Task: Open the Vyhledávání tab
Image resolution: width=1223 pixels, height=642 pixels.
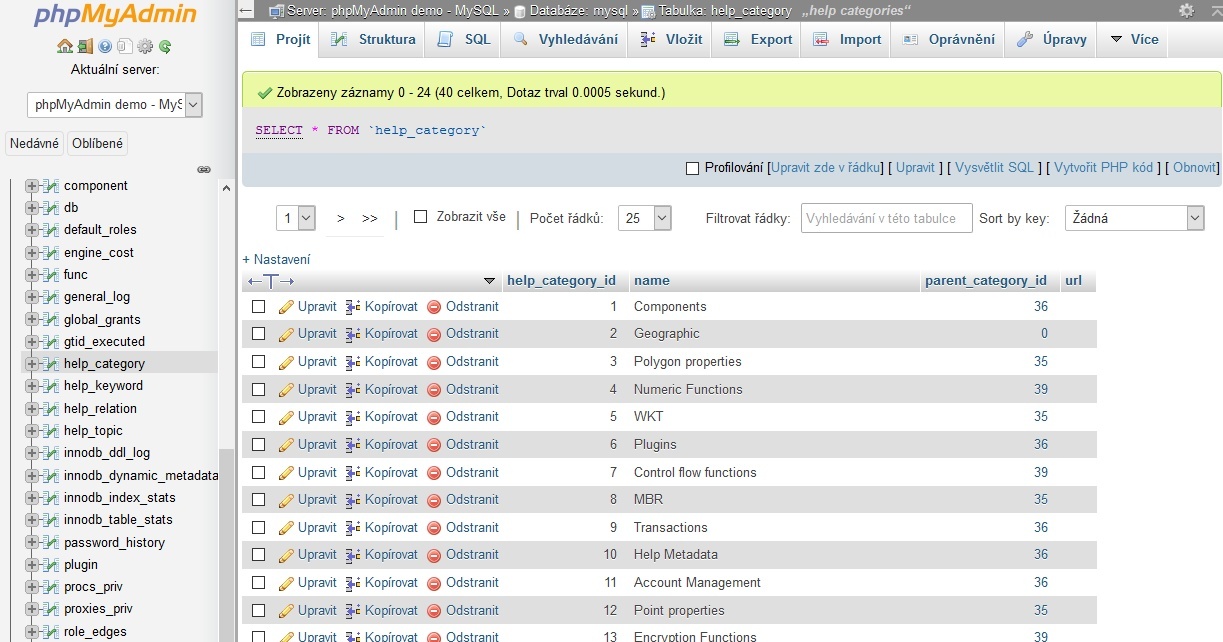Action: tap(565, 40)
